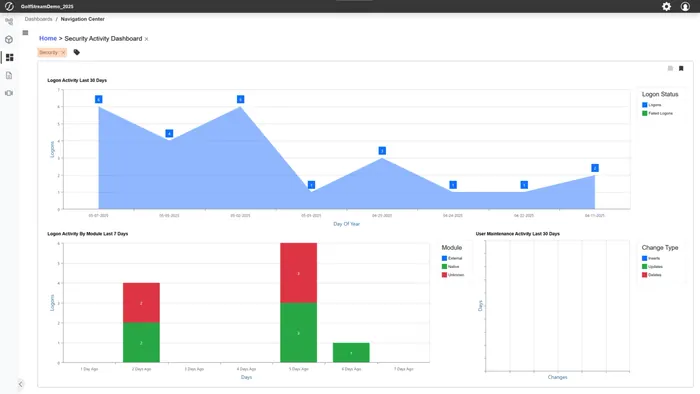
Task: Click Logon Activity By Module Last 7 Days title
Action: pos(88,234)
